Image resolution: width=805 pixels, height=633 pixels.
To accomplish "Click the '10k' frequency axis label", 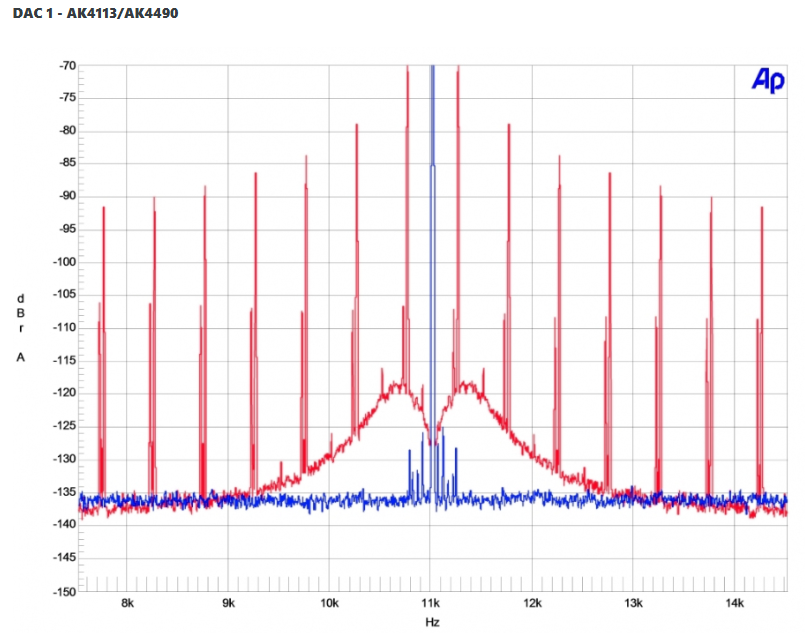I will pyautogui.click(x=330, y=603).
